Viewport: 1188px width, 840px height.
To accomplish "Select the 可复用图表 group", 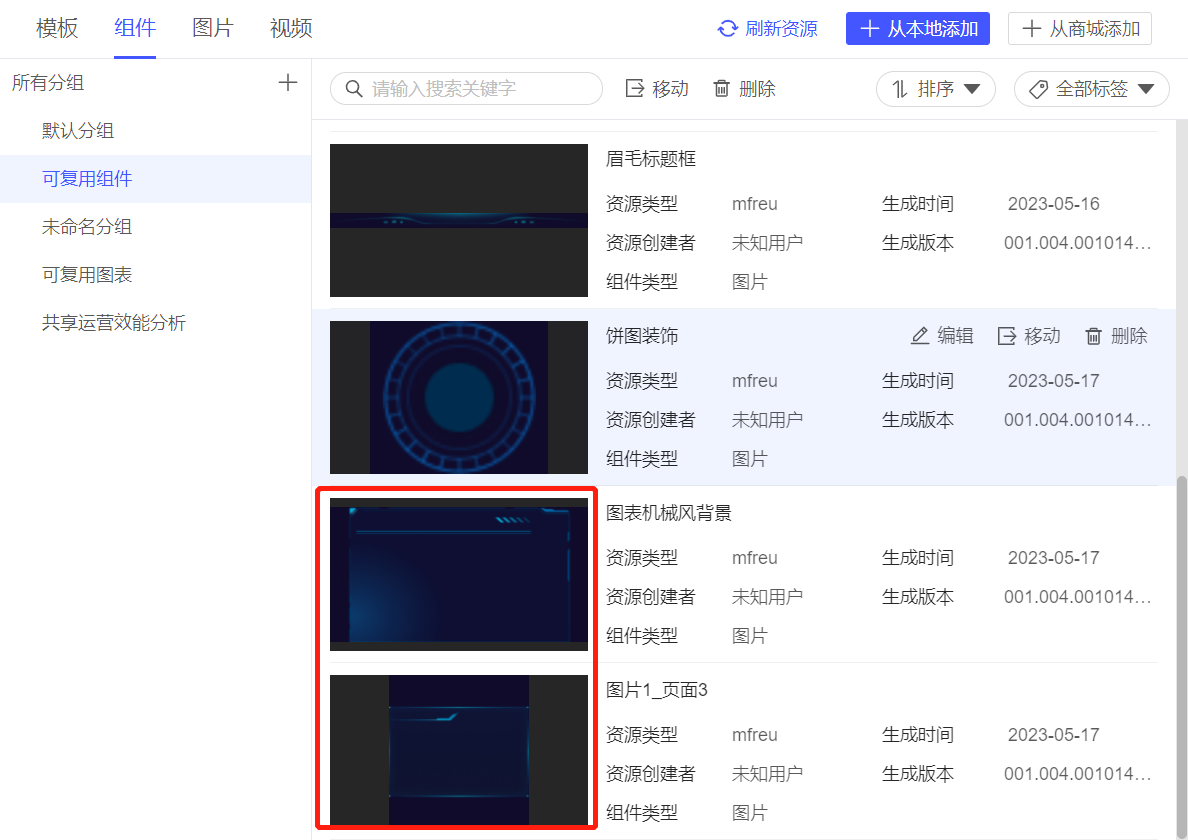I will [87, 275].
